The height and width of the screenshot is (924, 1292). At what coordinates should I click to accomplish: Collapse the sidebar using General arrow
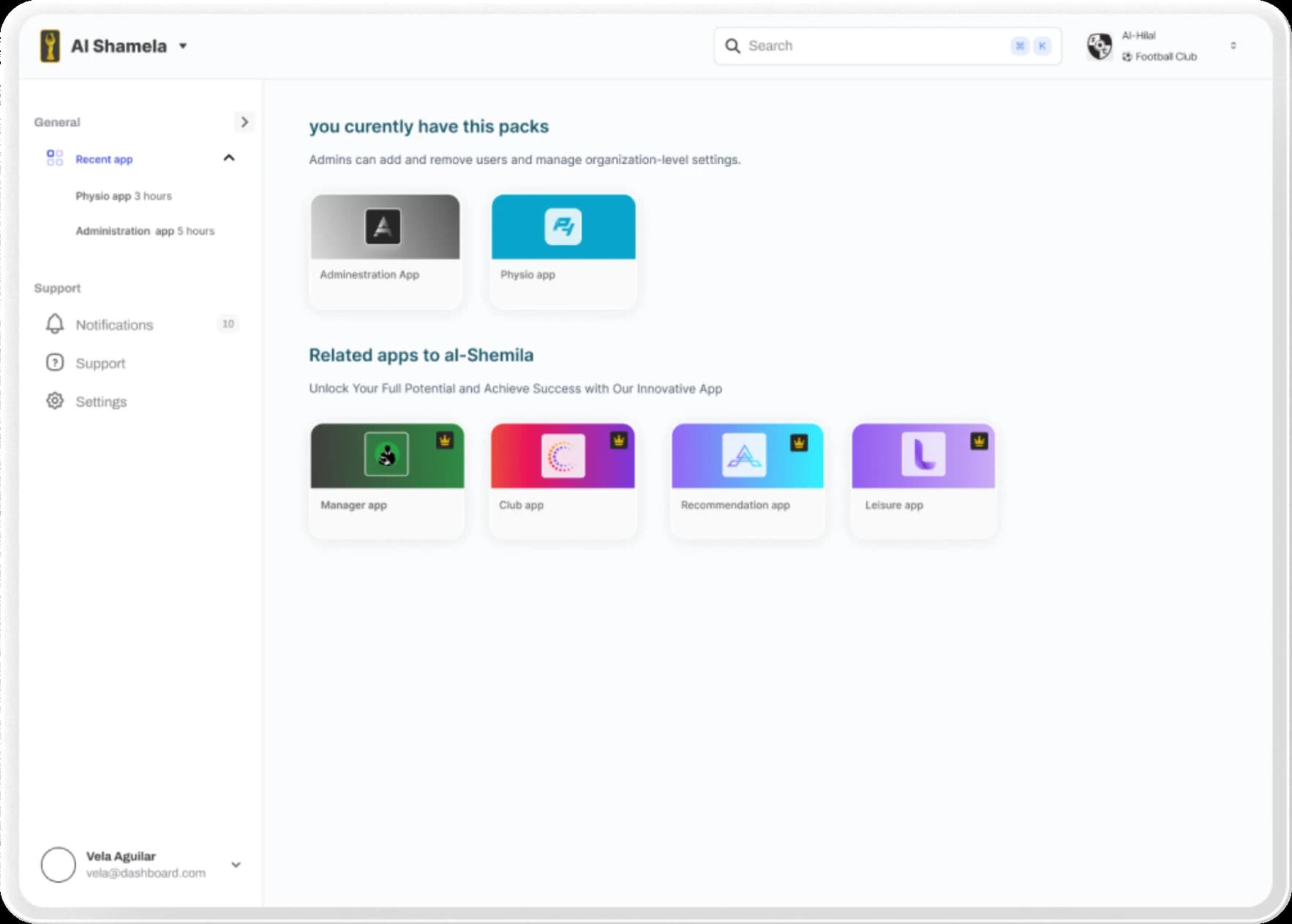coord(244,121)
